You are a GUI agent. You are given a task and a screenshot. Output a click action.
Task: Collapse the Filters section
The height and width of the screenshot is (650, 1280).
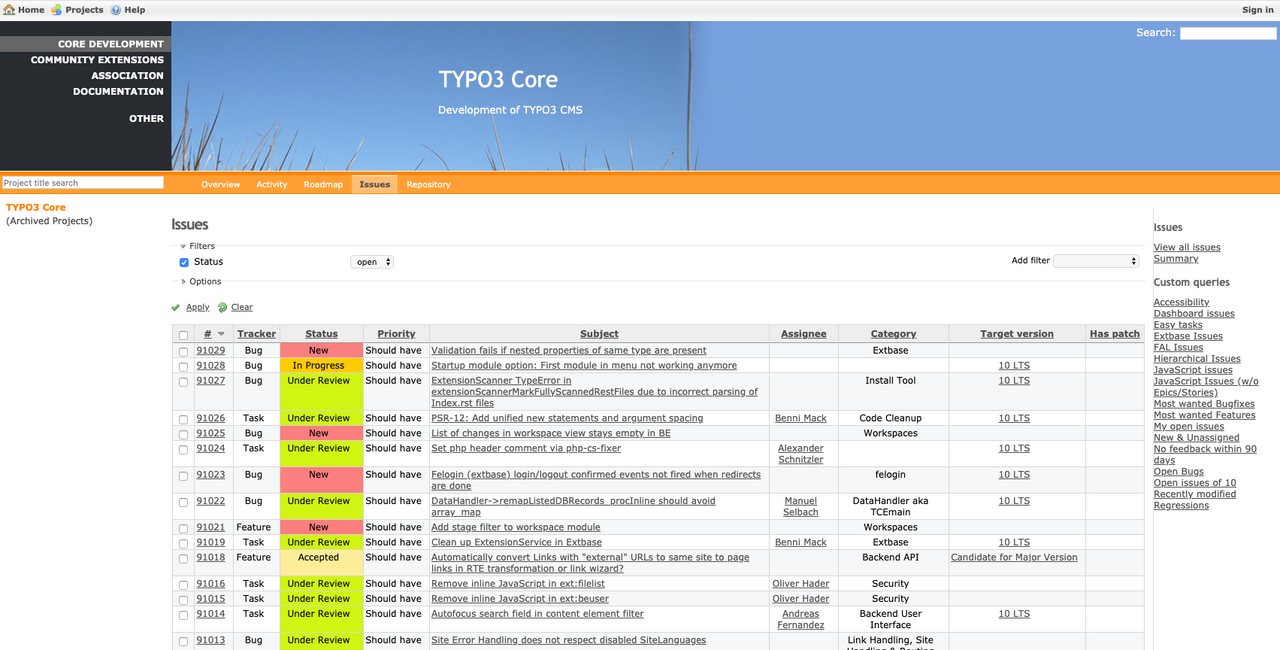coord(184,246)
